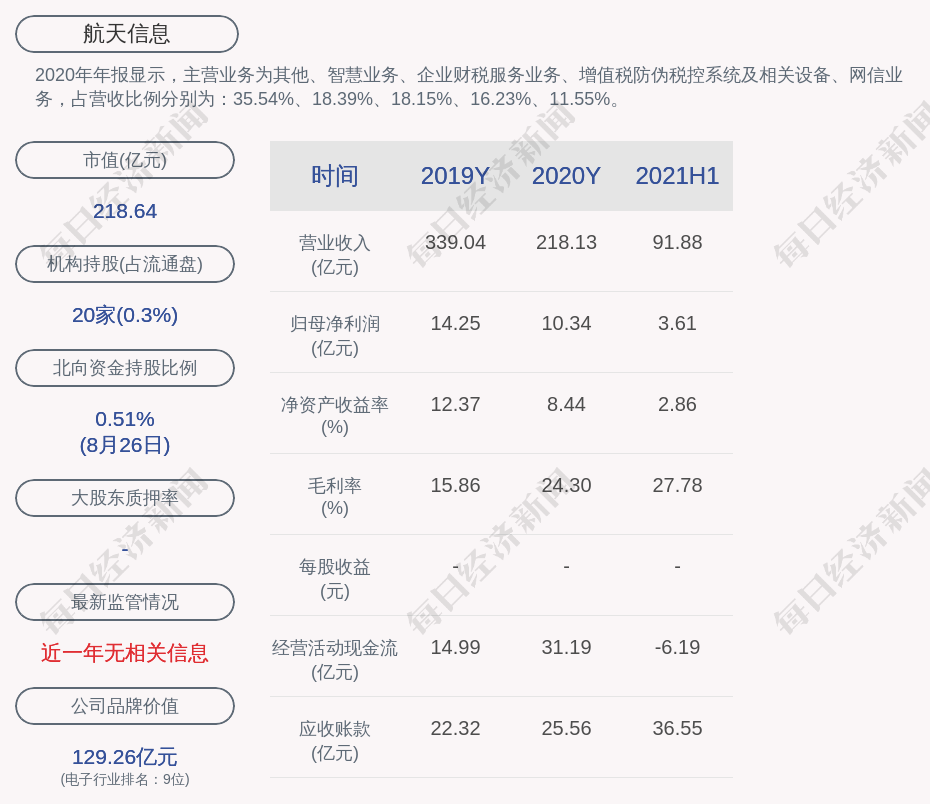Screen dimensions: 930x804
Task: Click the gross margin value 15.86
Action: pyautogui.click(x=456, y=486)
